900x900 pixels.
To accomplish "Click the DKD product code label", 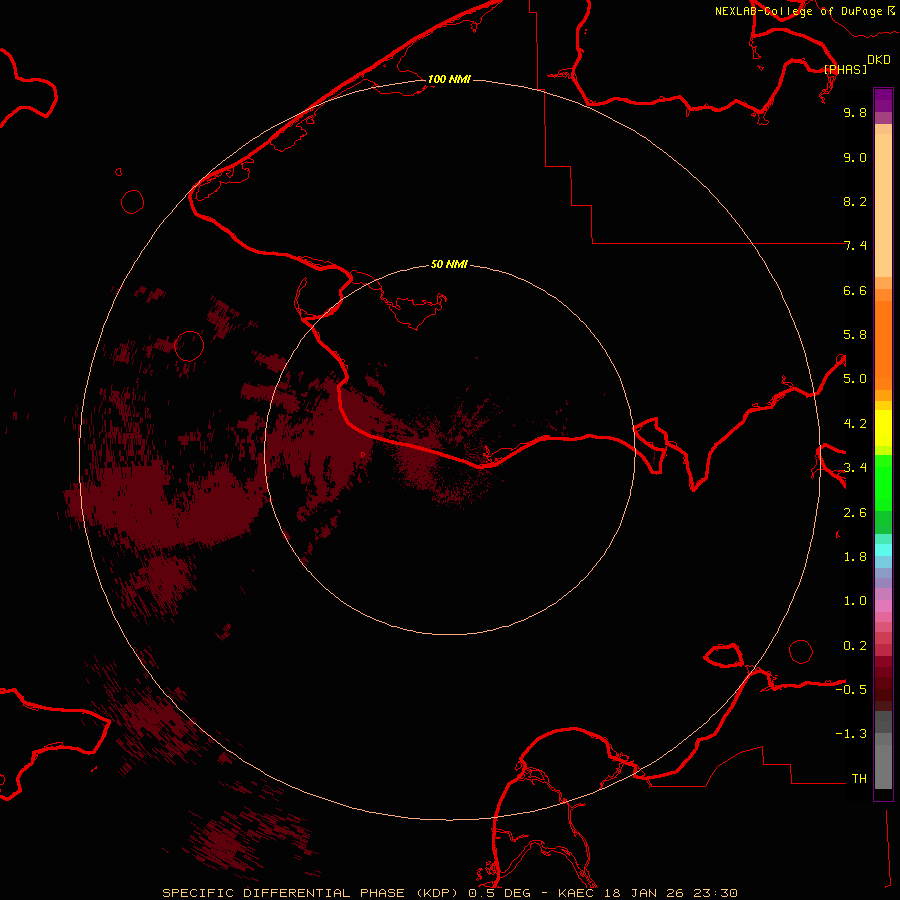I will pyautogui.click(x=879, y=59).
